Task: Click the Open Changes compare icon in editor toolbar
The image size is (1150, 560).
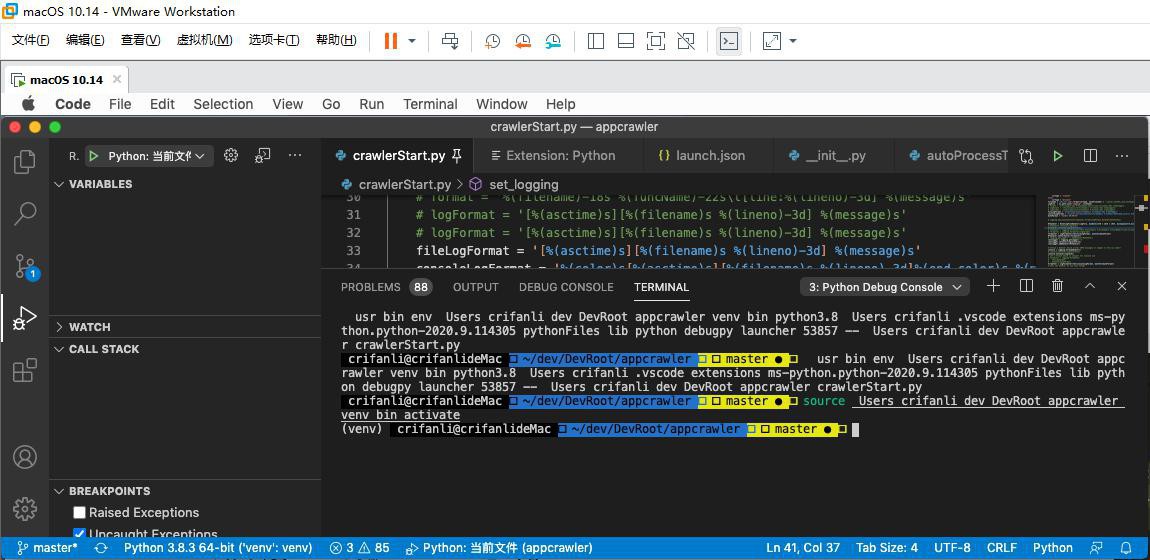Action: [x=1026, y=156]
